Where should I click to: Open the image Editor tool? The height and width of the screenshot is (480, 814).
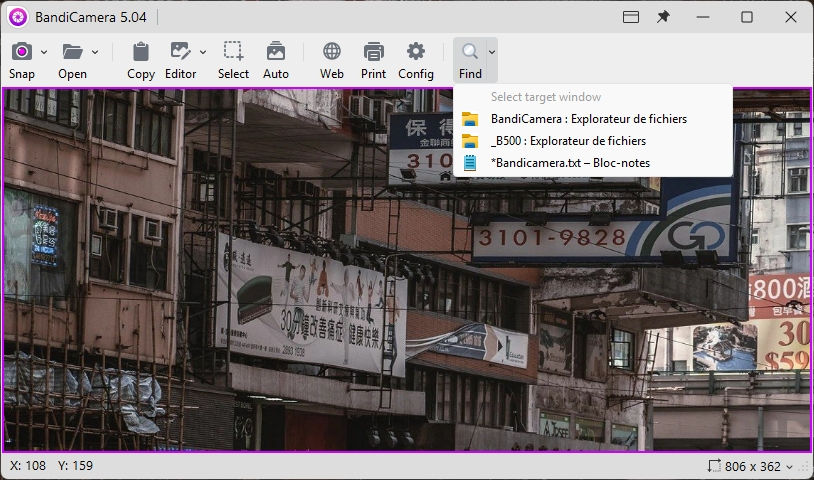(x=180, y=52)
